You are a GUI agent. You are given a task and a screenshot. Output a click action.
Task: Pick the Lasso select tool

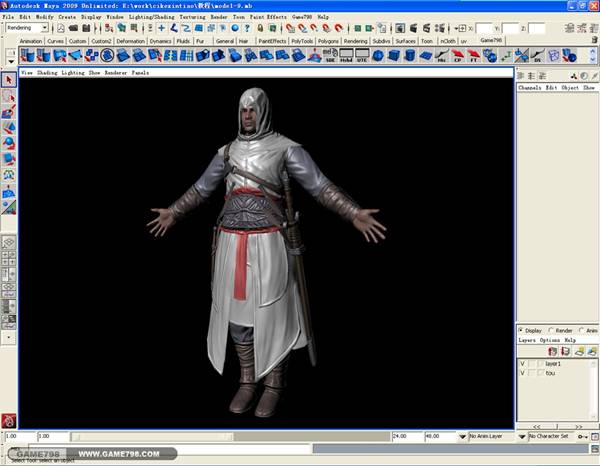click(x=8, y=96)
